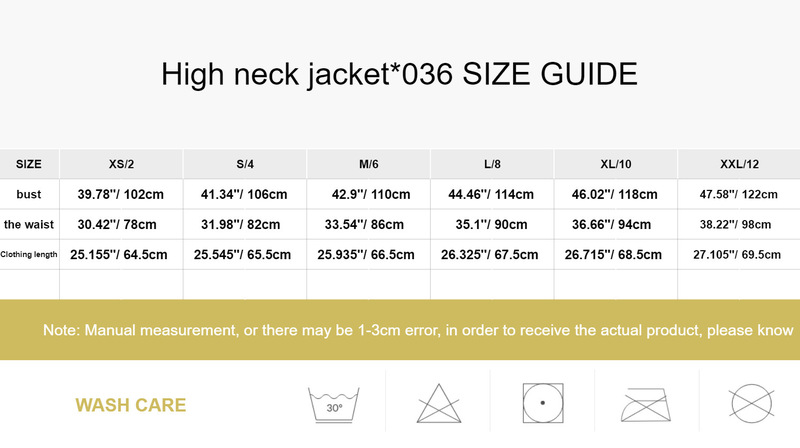Viewport: 800px width, 448px height.
Task: Click the tumble dry low icon
Action: click(x=542, y=404)
